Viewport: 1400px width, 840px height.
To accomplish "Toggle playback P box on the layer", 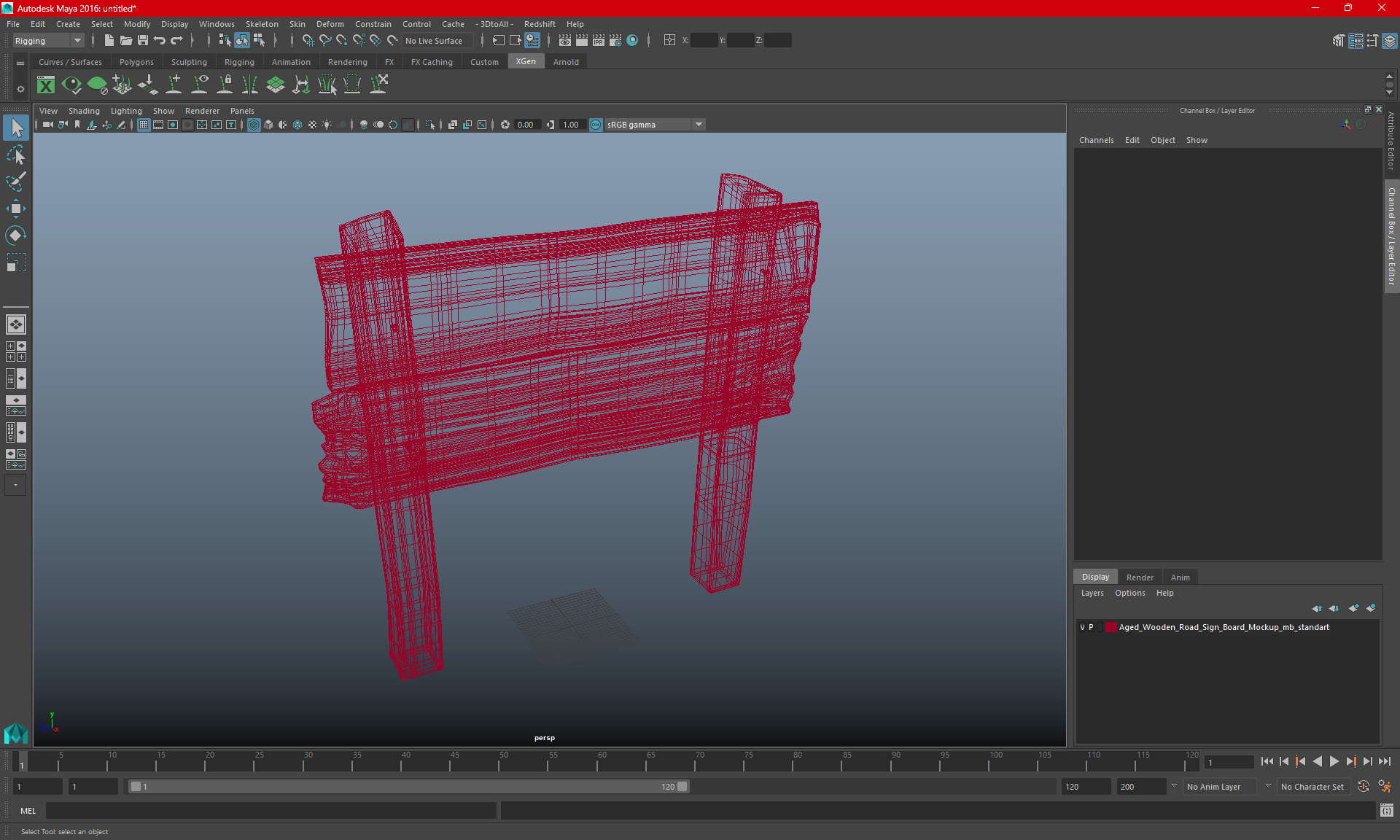I will tap(1092, 627).
